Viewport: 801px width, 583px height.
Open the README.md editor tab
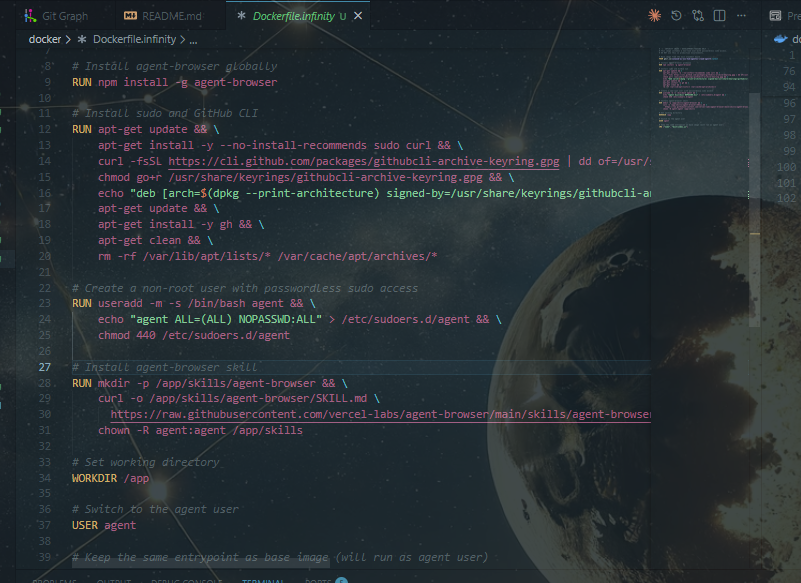click(163, 16)
